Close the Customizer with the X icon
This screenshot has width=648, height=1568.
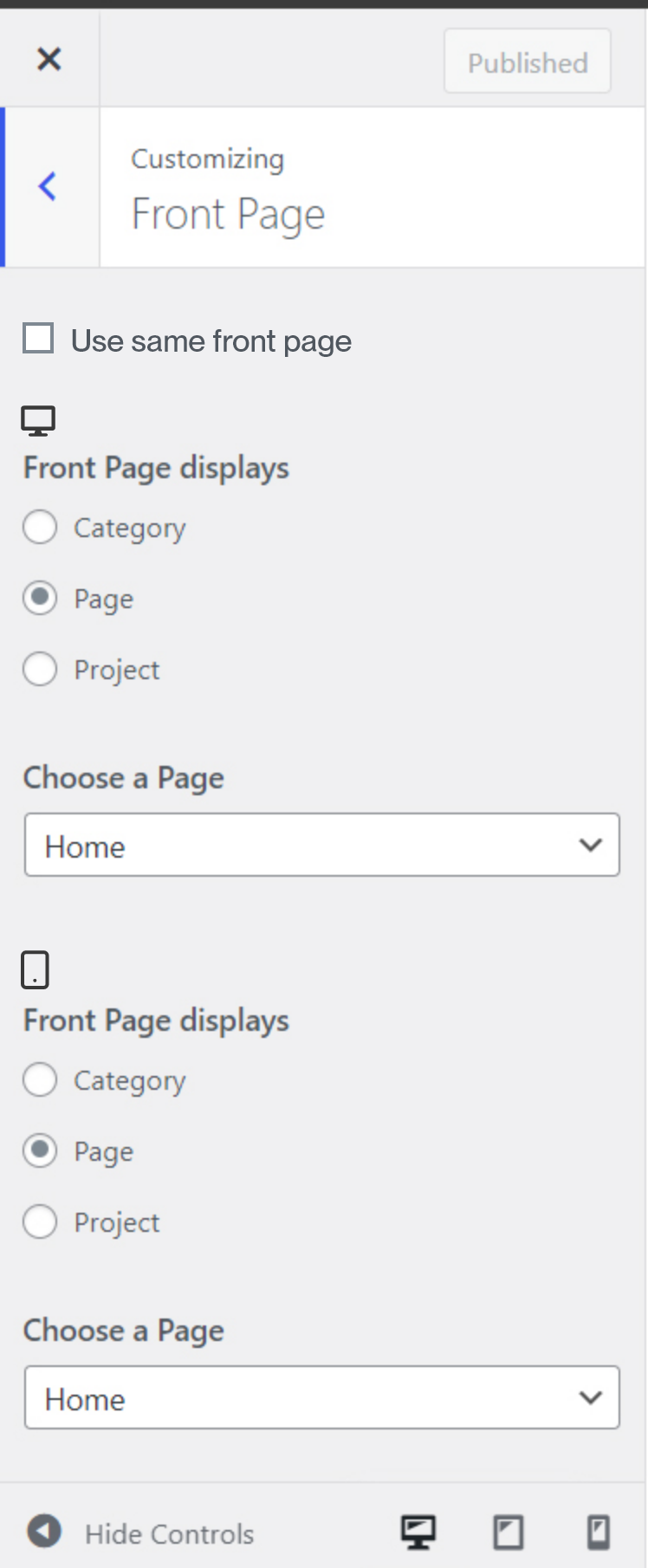coord(49,59)
